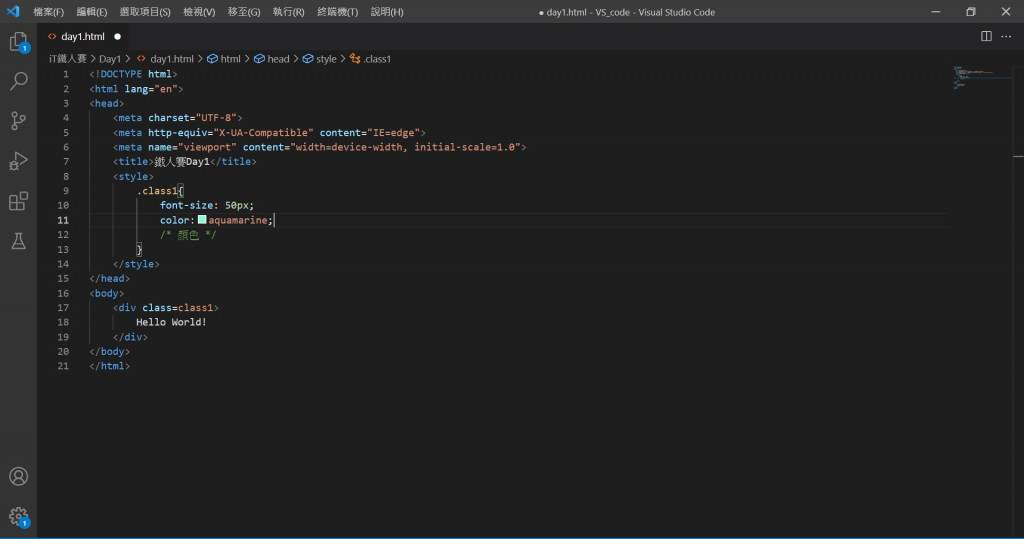Image resolution: width=1024 pixels, height=539 pixels.
Task: Select the day1.html editor tab
Action: [x=83, y=37]
